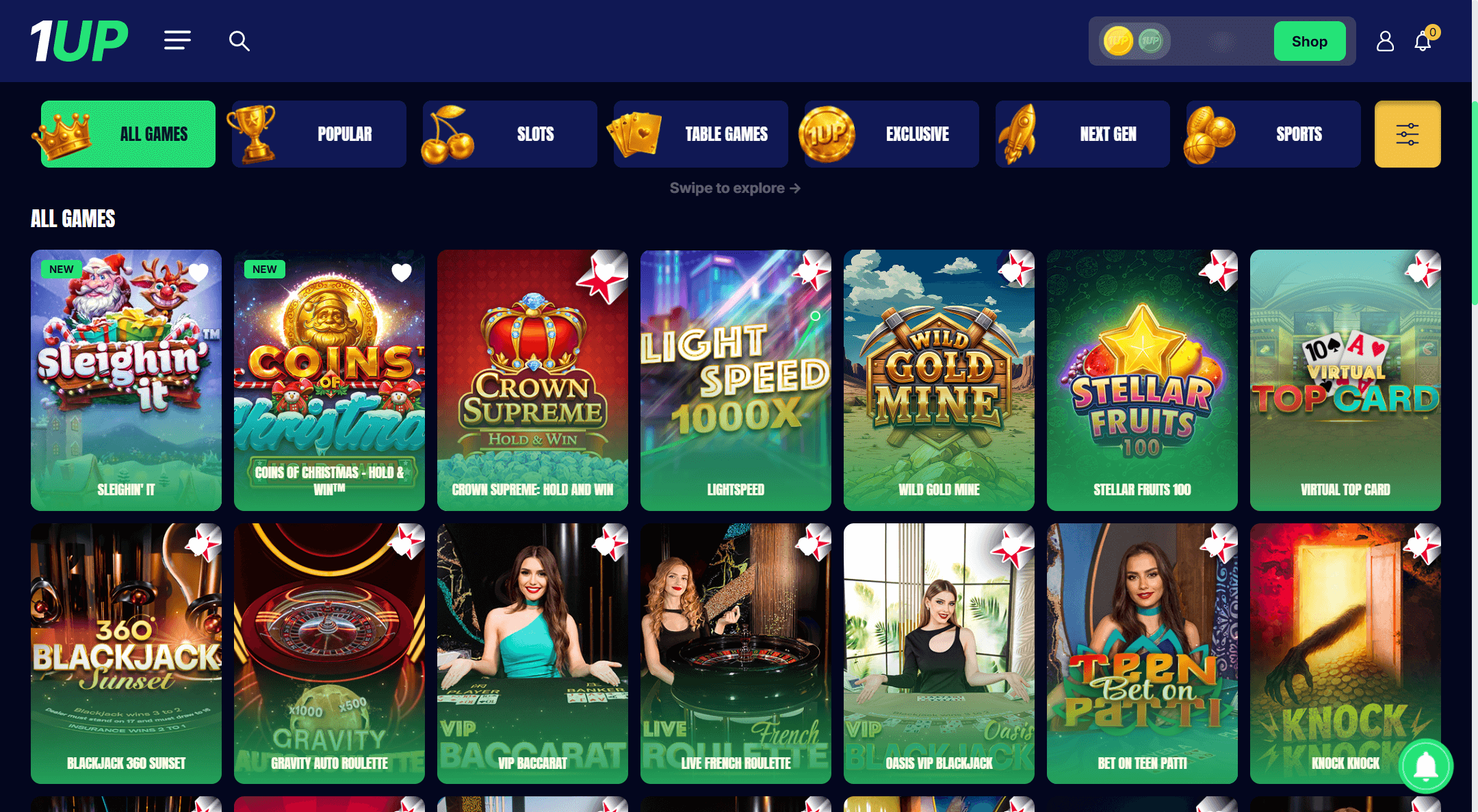Click the green 1UP coin icon

1151,41
